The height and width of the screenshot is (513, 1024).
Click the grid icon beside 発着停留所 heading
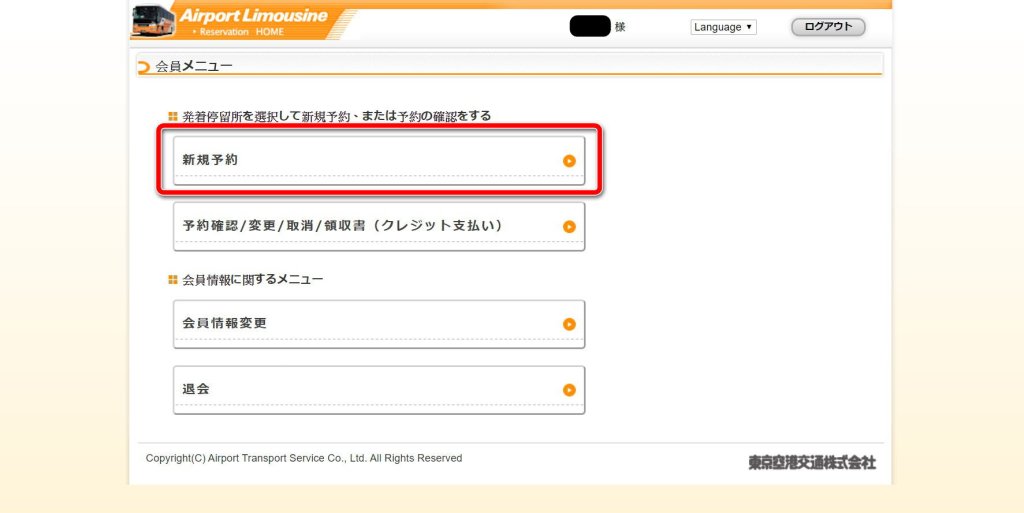[173, 116]
